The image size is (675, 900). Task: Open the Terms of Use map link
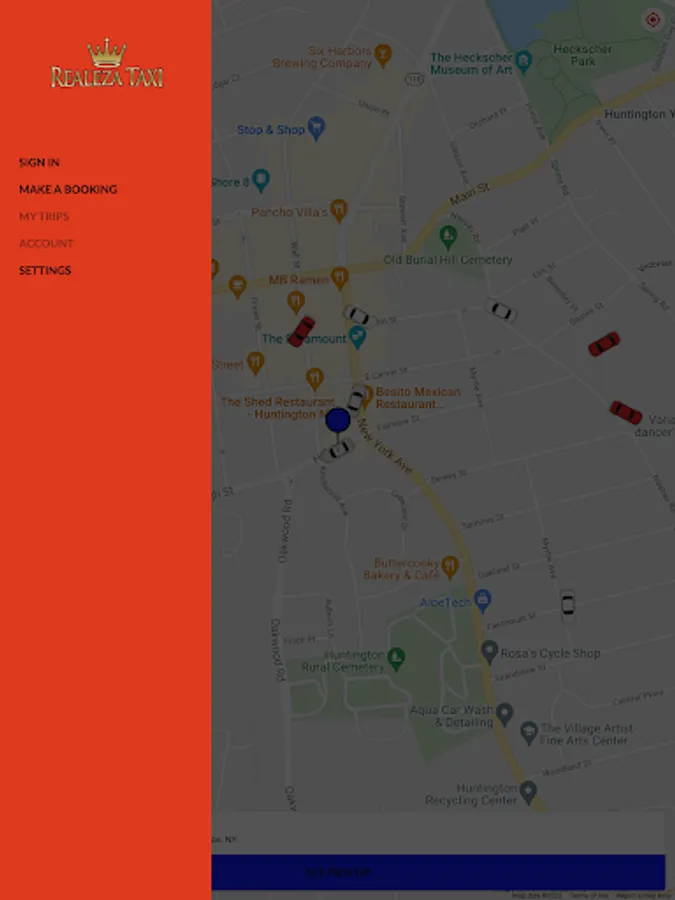[x=589, y=896]
